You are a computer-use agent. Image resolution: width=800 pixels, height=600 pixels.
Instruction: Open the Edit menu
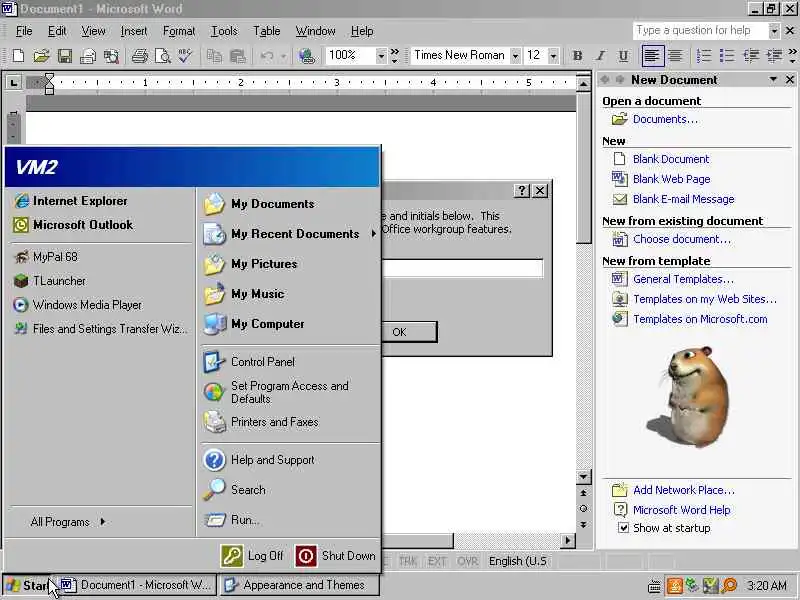(57, 31)
